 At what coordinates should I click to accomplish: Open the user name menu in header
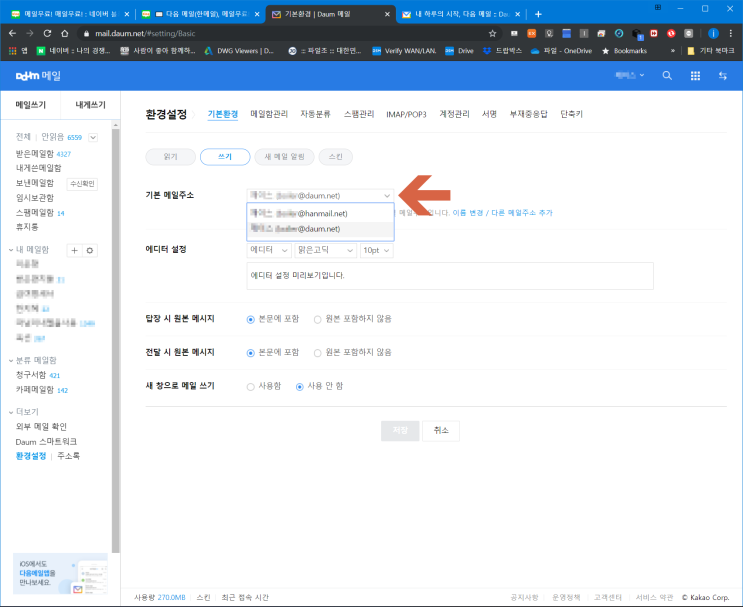pos(629,75)
